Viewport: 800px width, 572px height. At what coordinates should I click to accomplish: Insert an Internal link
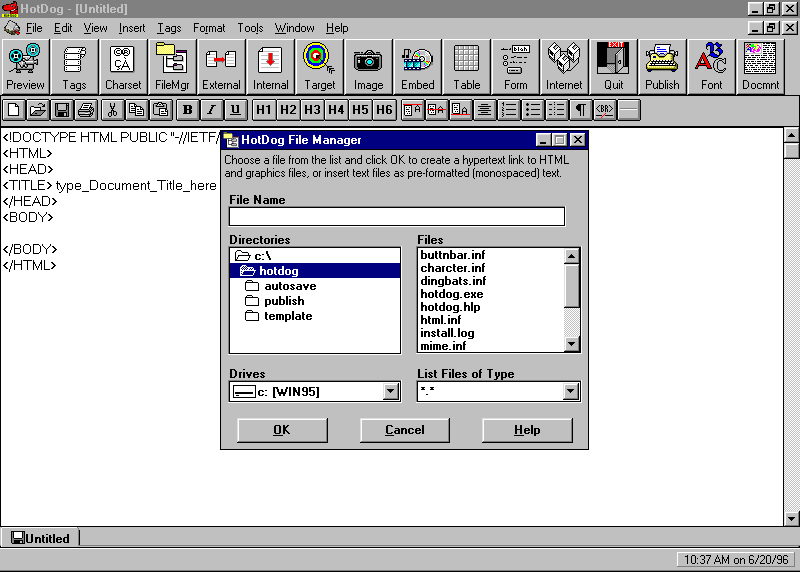pyautogui.click(x=270, y=67)
